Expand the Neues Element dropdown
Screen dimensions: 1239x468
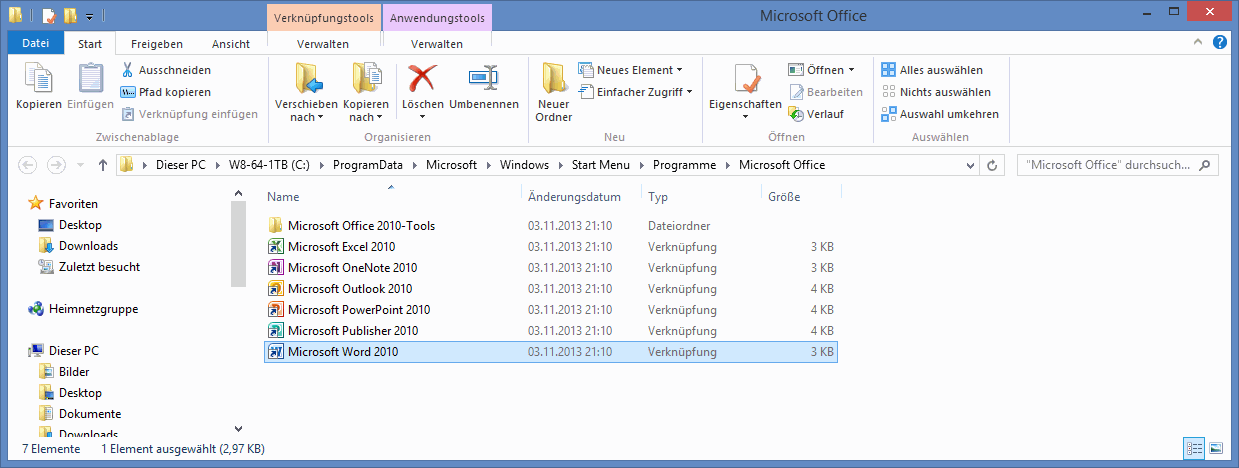click(679, 70)
